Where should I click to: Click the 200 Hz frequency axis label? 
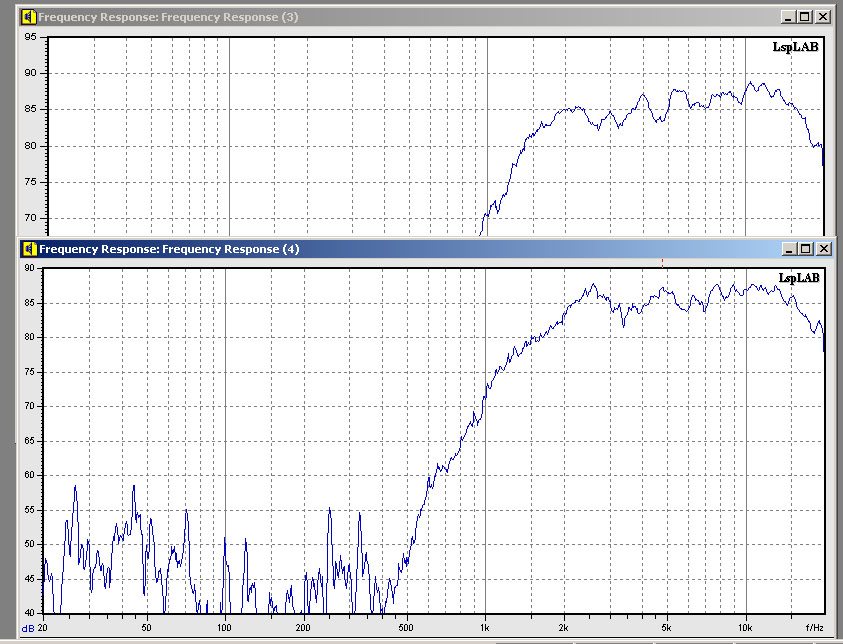pyautogui.click(x=303, y=628)
